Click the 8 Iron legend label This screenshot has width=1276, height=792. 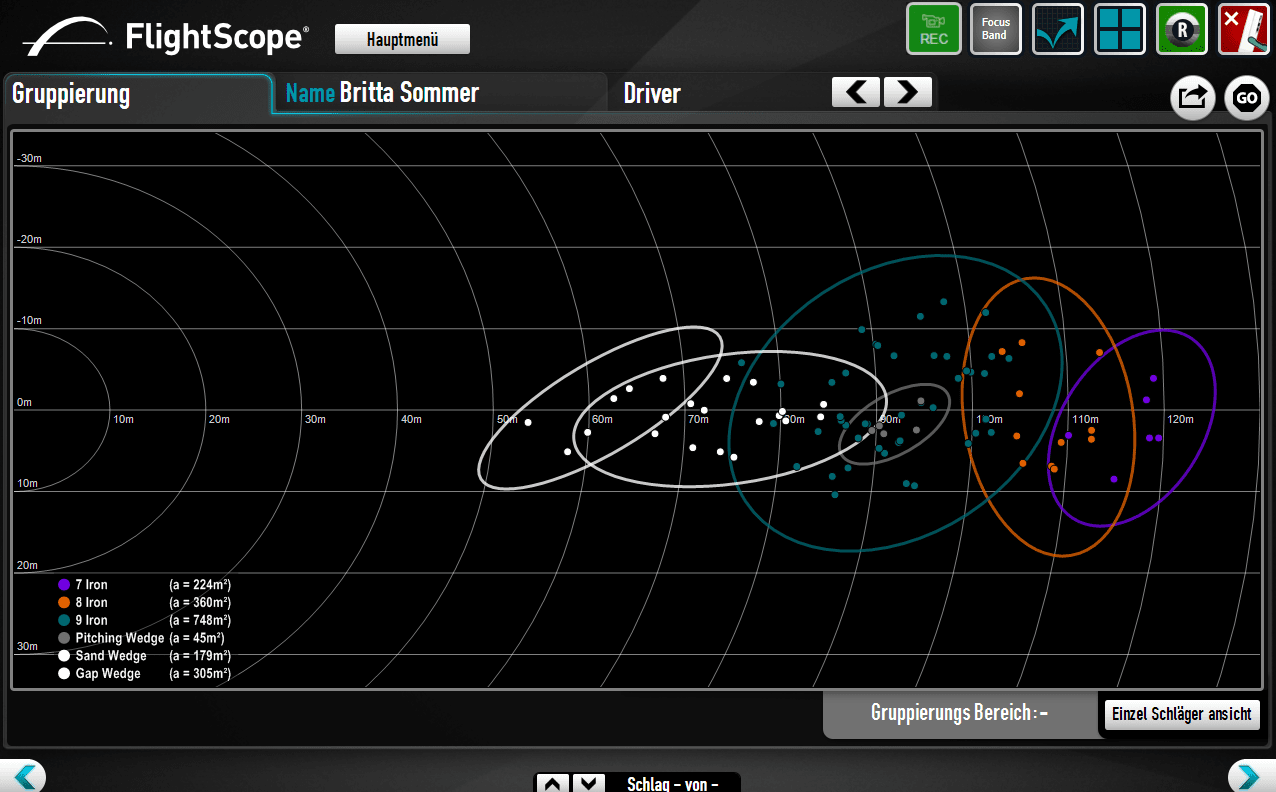pos(91,603)
